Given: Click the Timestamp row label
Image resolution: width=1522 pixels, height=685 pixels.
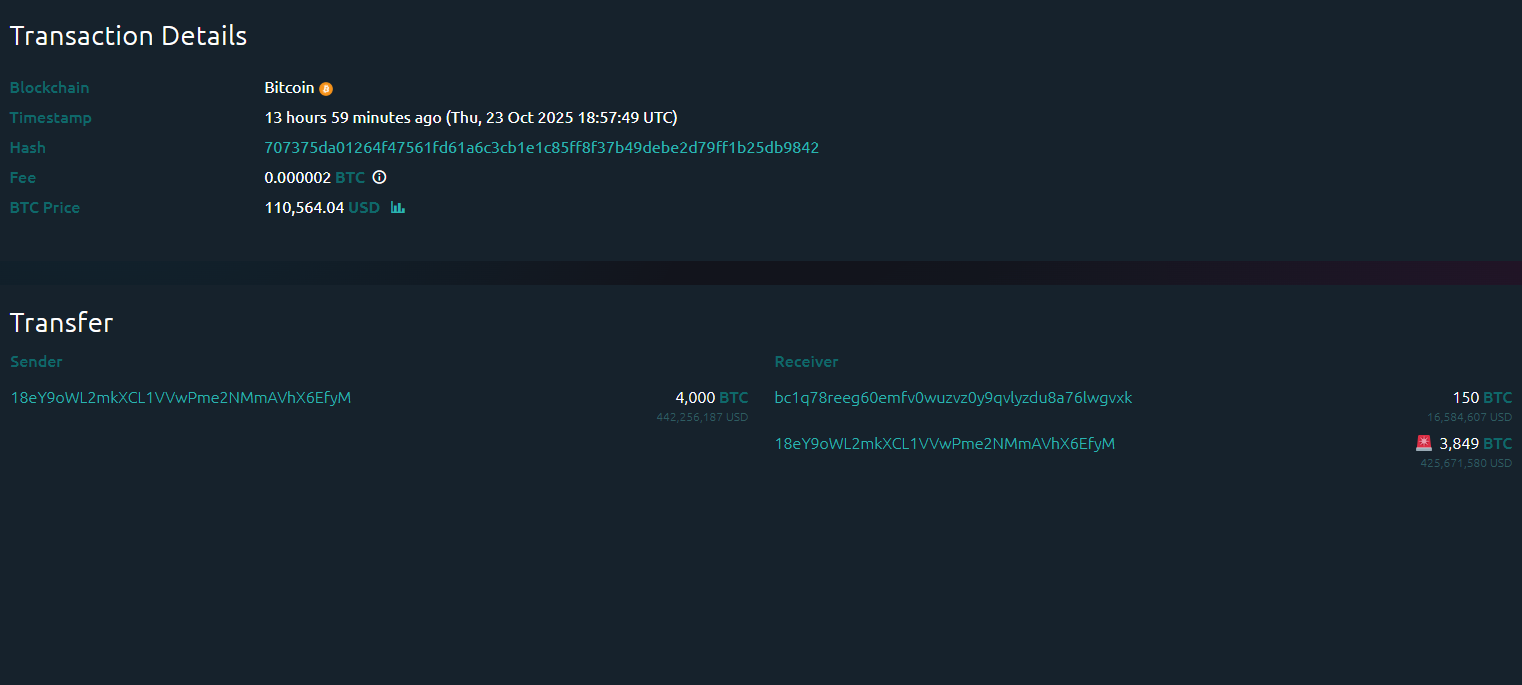Looking at the screenshot, I should pos(50,117).
